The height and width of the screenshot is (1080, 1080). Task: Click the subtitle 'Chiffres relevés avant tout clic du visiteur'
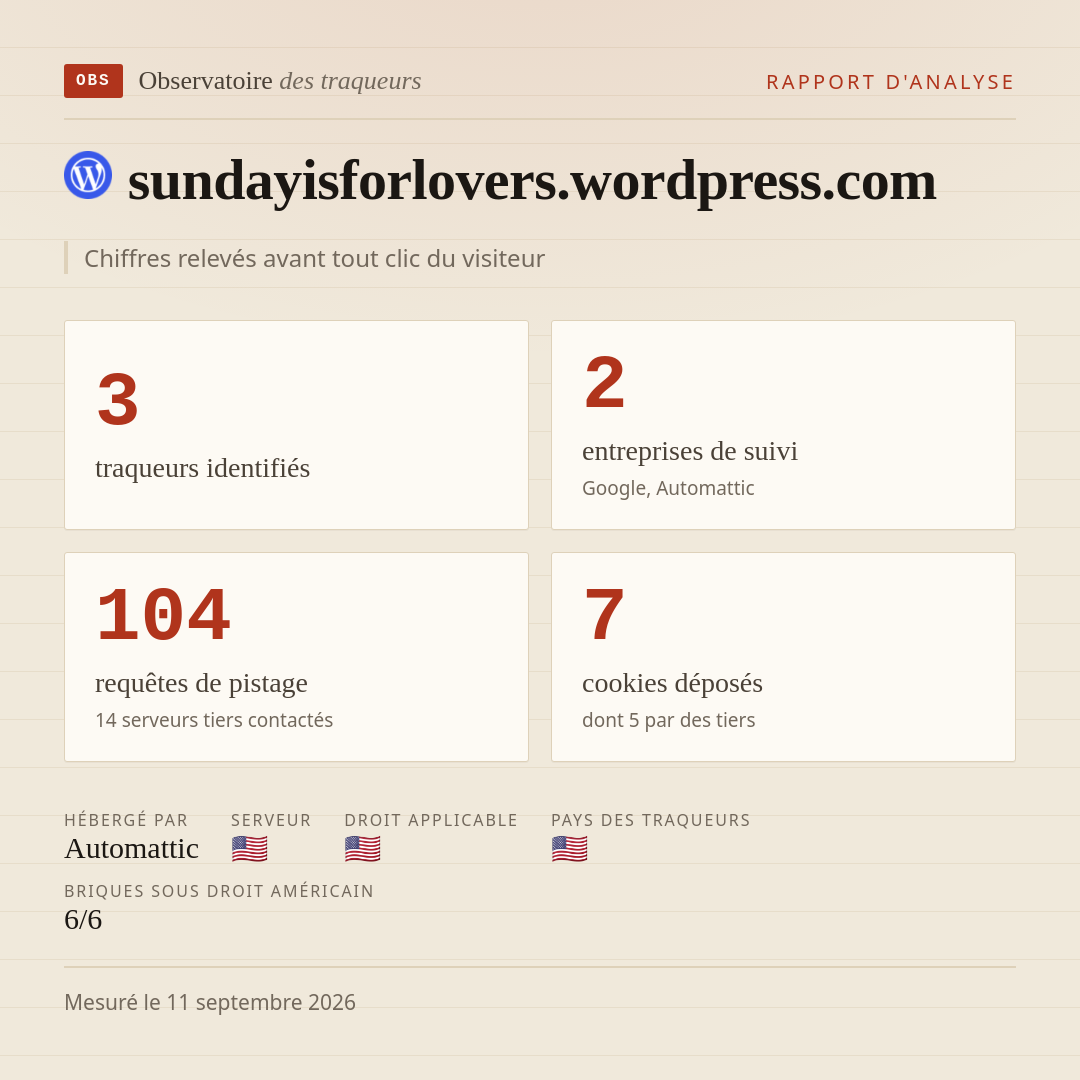click(x=314, y=258)
